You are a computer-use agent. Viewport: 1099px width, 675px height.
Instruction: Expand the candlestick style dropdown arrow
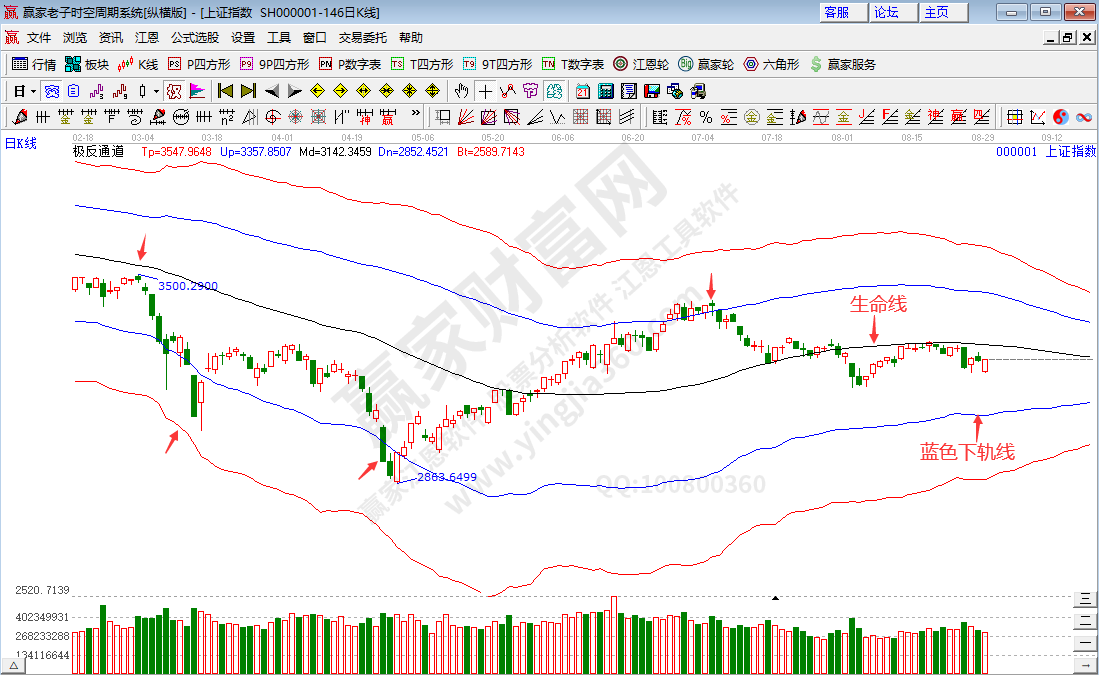click(x=156, y=90)
